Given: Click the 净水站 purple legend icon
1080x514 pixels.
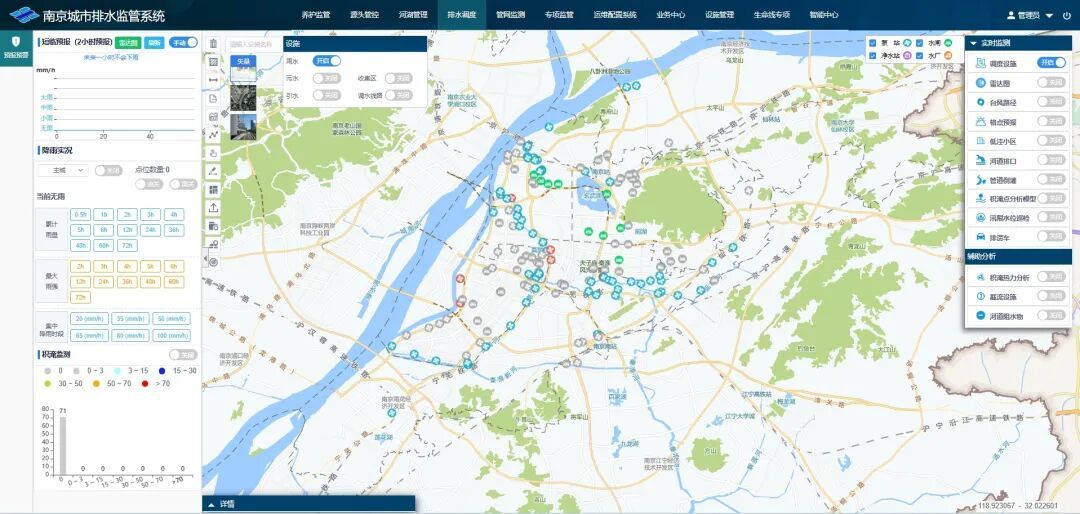Looking at the screenshot, I should (908, 55).
